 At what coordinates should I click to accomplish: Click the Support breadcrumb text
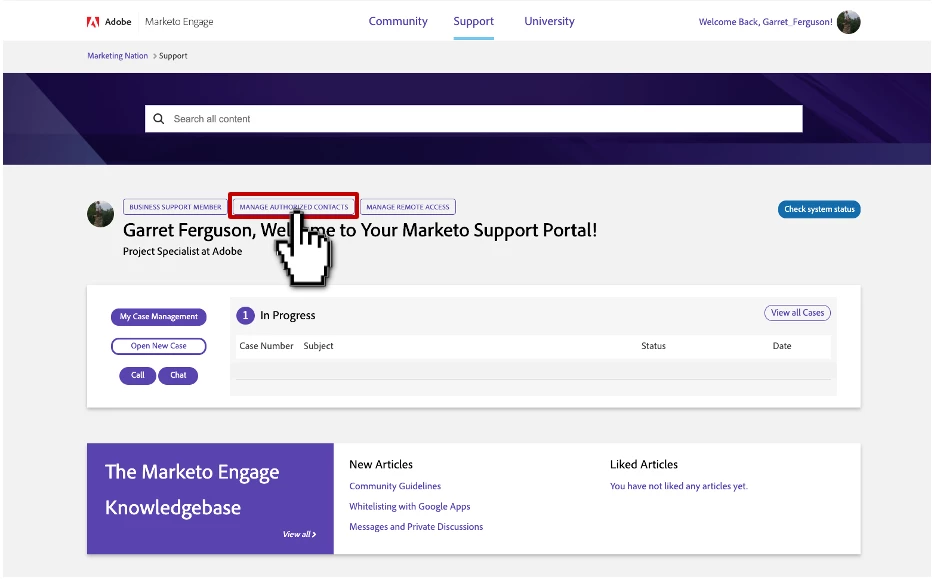(x=173, y=56)
